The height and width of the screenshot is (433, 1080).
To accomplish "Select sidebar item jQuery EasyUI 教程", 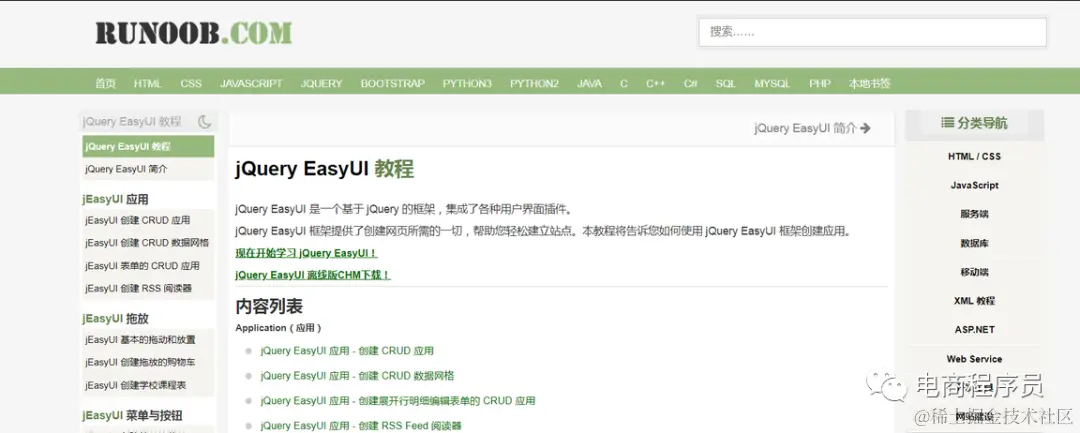I will 148,147.
